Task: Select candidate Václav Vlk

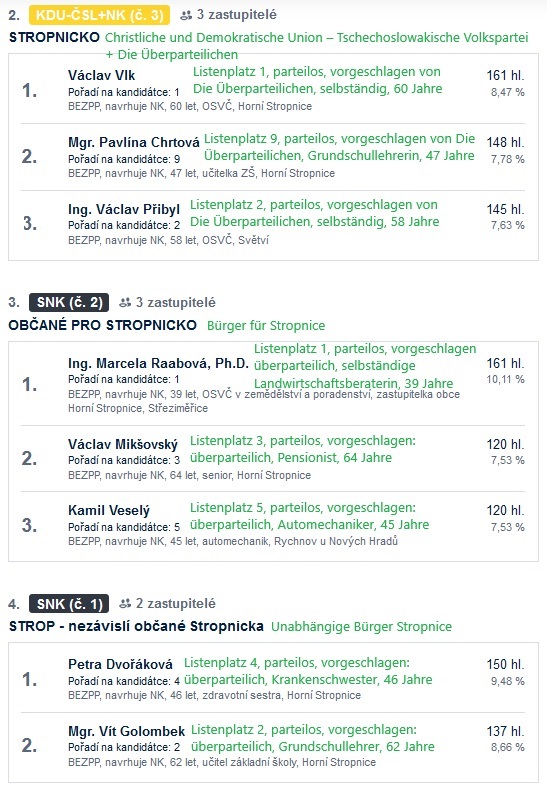Action: [102, 75]
